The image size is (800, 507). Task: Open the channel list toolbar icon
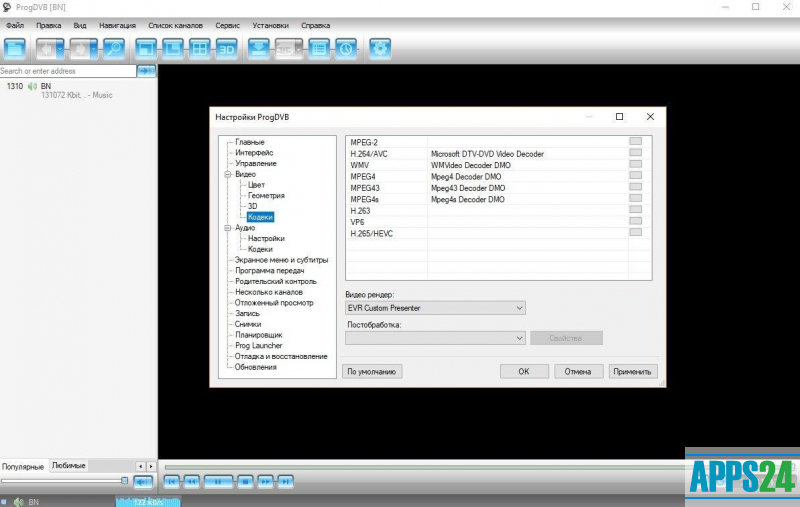[x=15, y=48]
